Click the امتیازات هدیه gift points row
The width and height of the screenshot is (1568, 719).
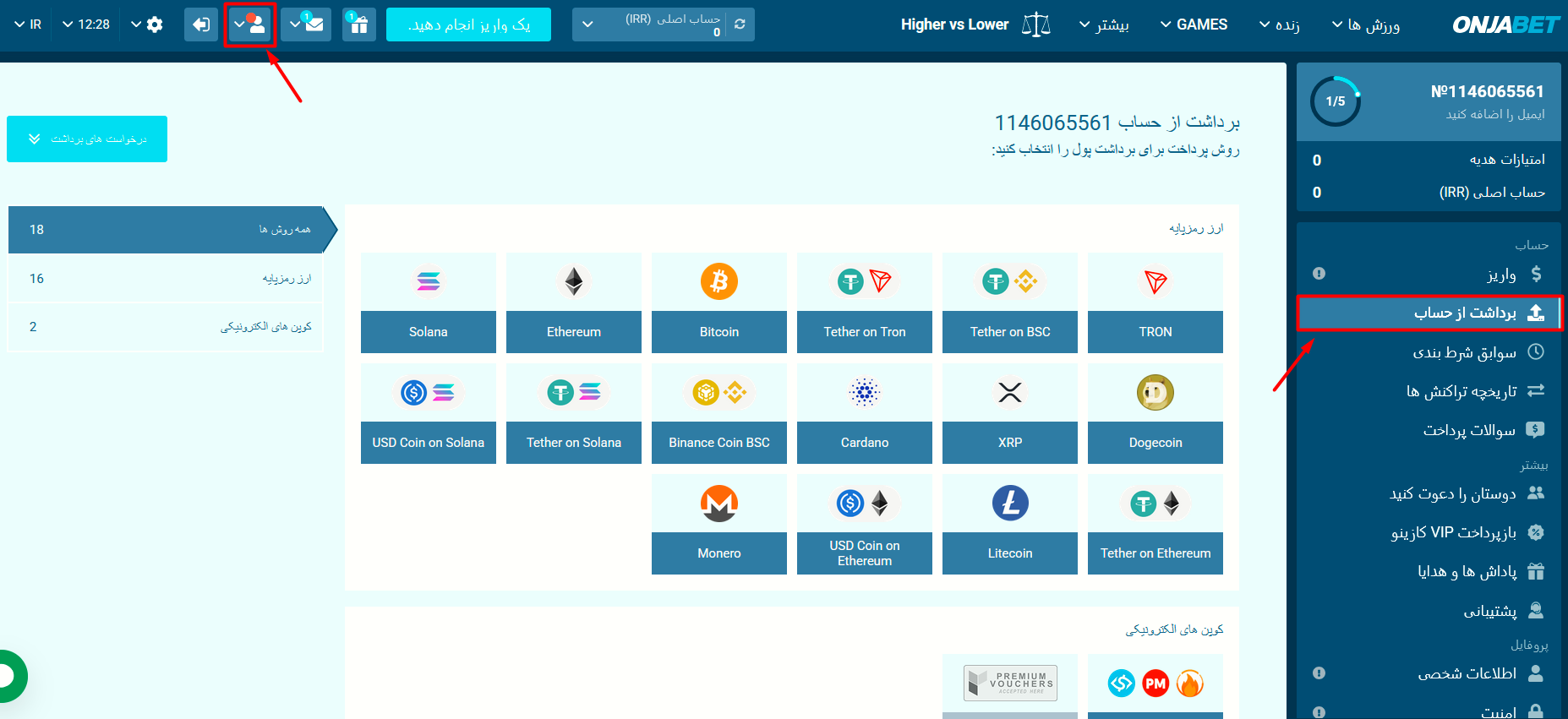[x=1429, y=160]
